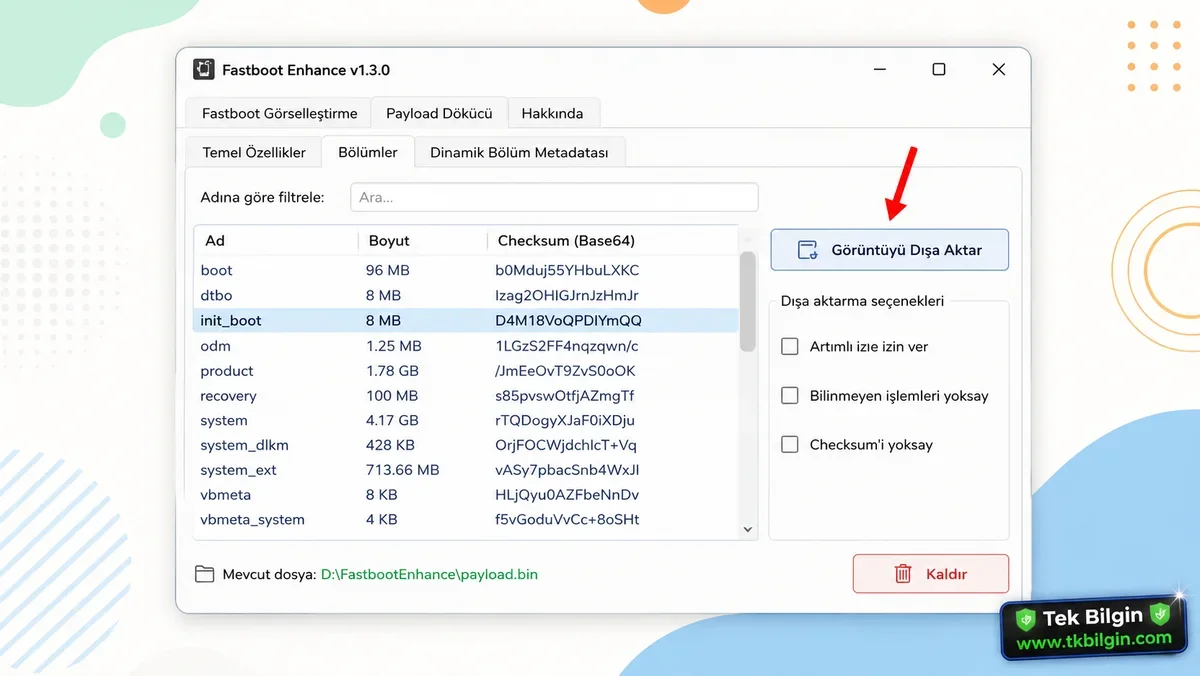Image resolution: width=1200 pixels, height=676 pixels.
Task: Switch to the Payload Dökücü tab
Action: pos(439,113)
